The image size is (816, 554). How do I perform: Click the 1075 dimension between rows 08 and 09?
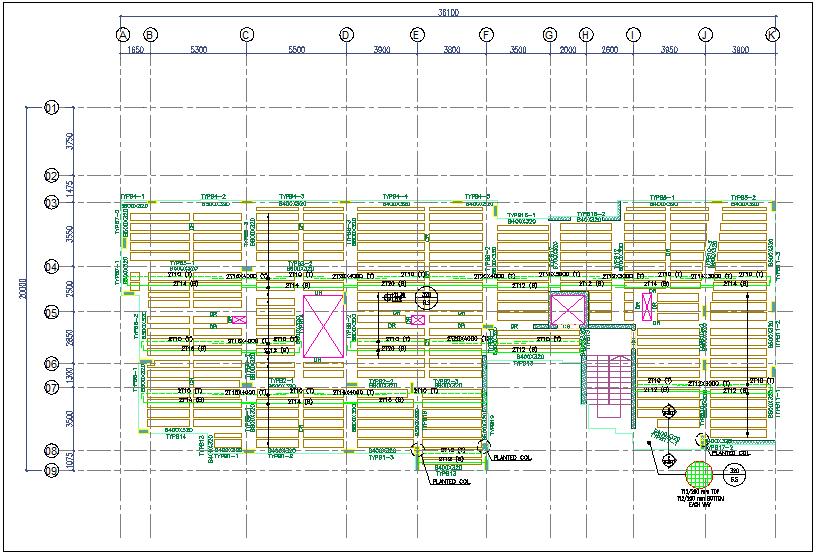tap(70, 460)
